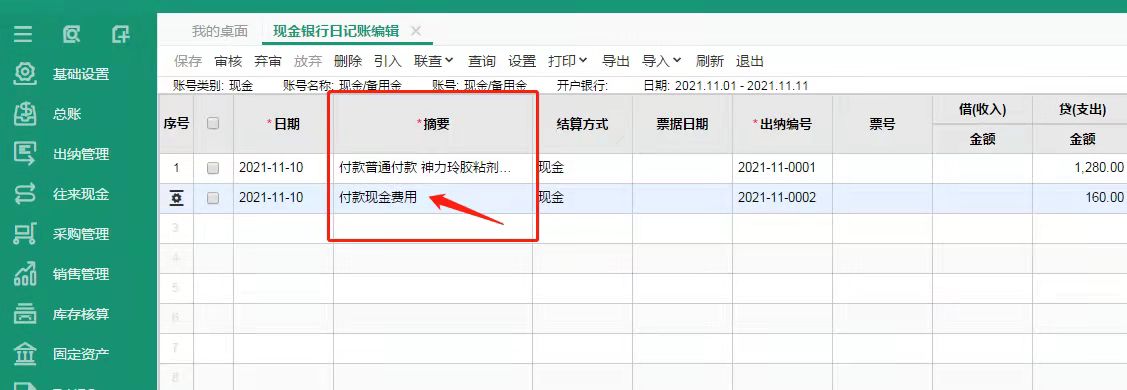Open 库存核算 module icon

click(25, 314)
